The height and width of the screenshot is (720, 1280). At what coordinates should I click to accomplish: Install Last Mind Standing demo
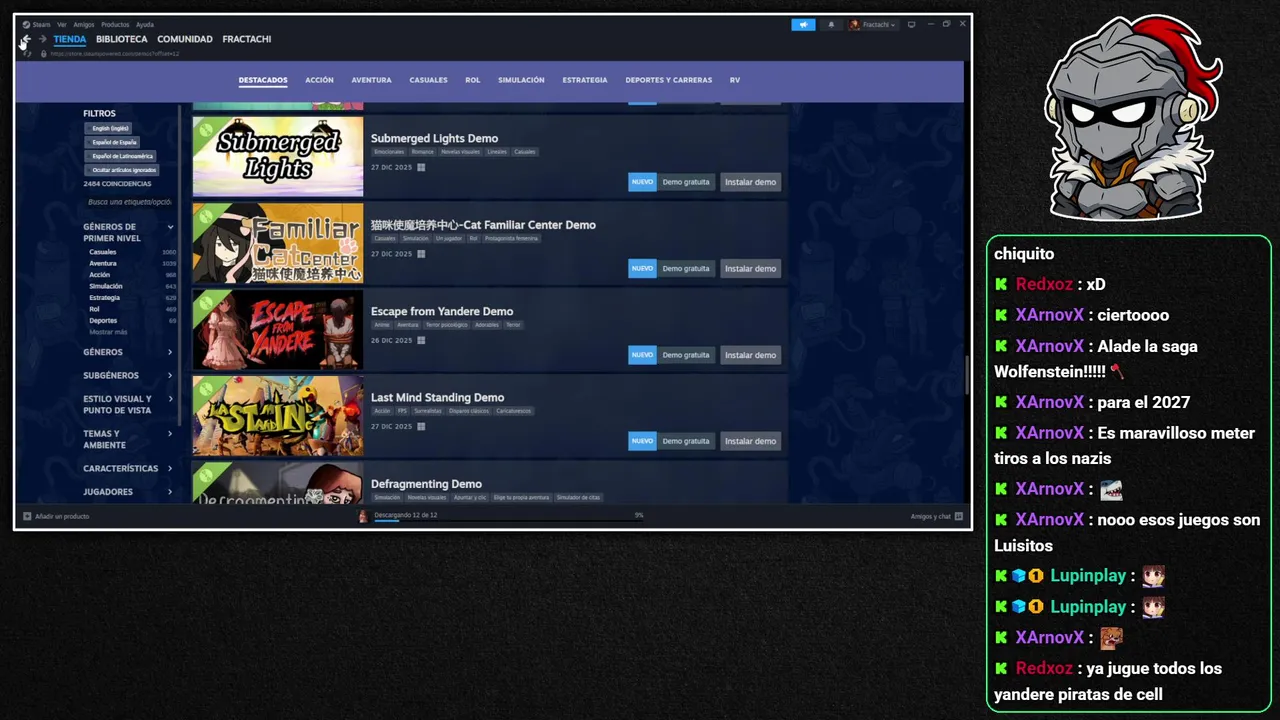750,441
